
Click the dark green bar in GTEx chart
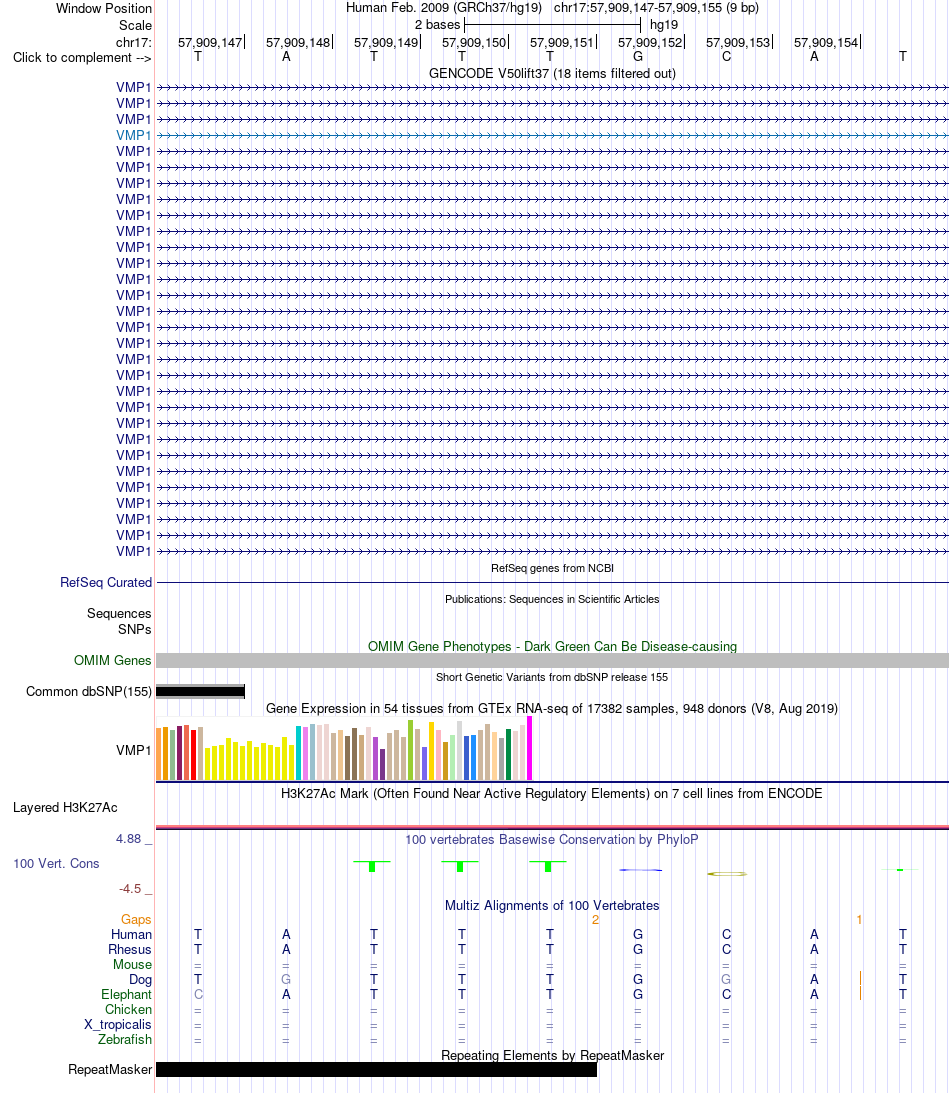tap(508, 754)
